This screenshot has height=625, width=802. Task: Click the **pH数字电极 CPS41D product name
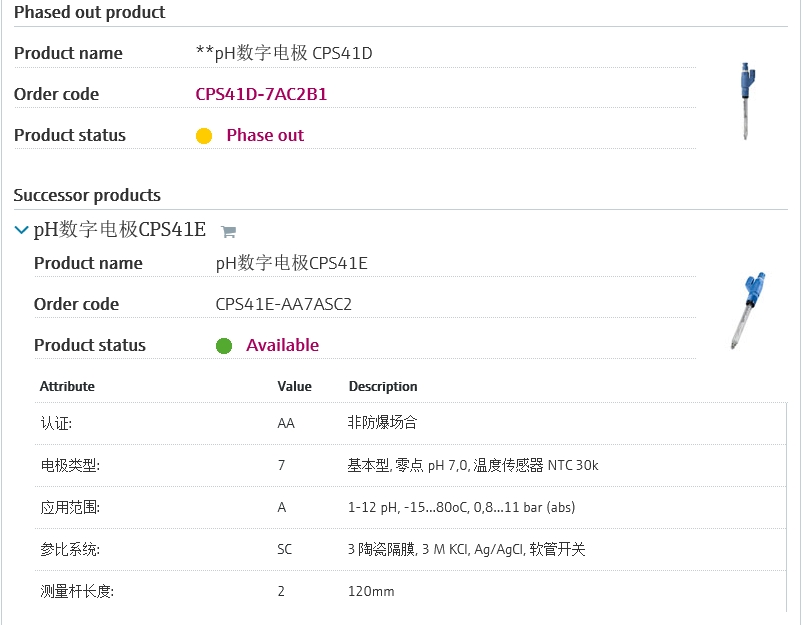[x=284, y=53]
